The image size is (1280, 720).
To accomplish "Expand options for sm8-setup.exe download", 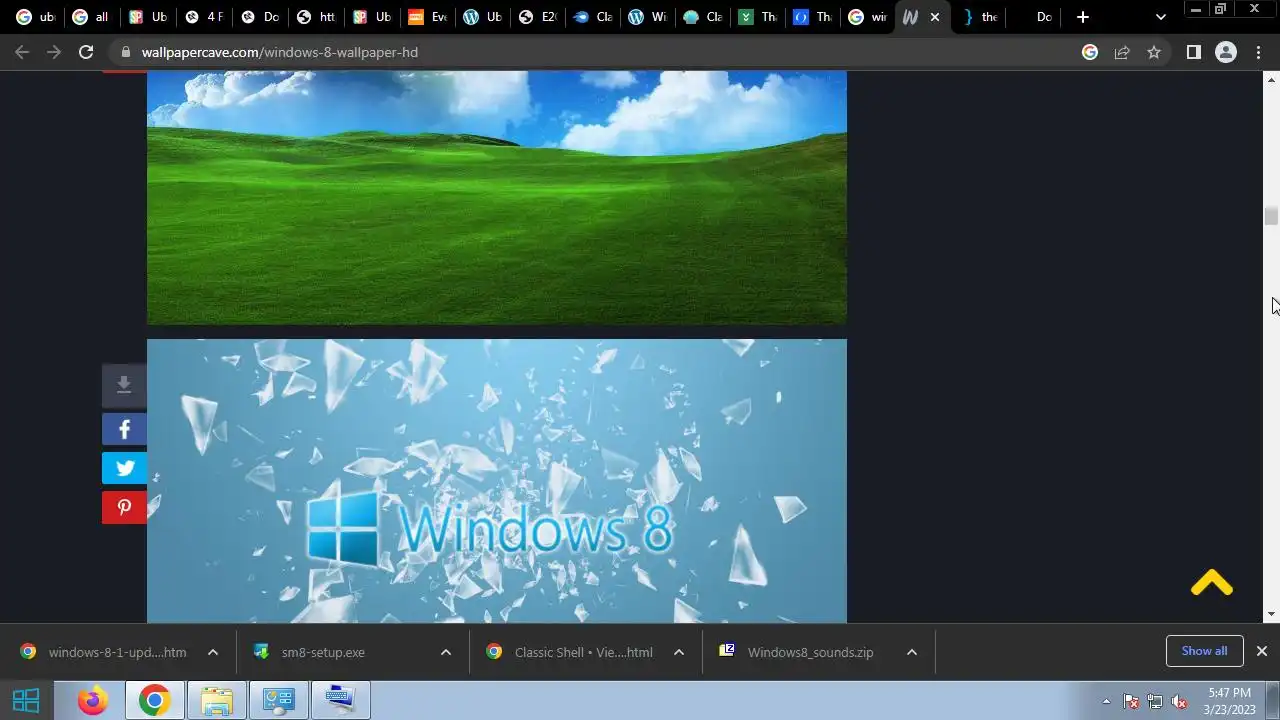I will [x=445, y=652].
